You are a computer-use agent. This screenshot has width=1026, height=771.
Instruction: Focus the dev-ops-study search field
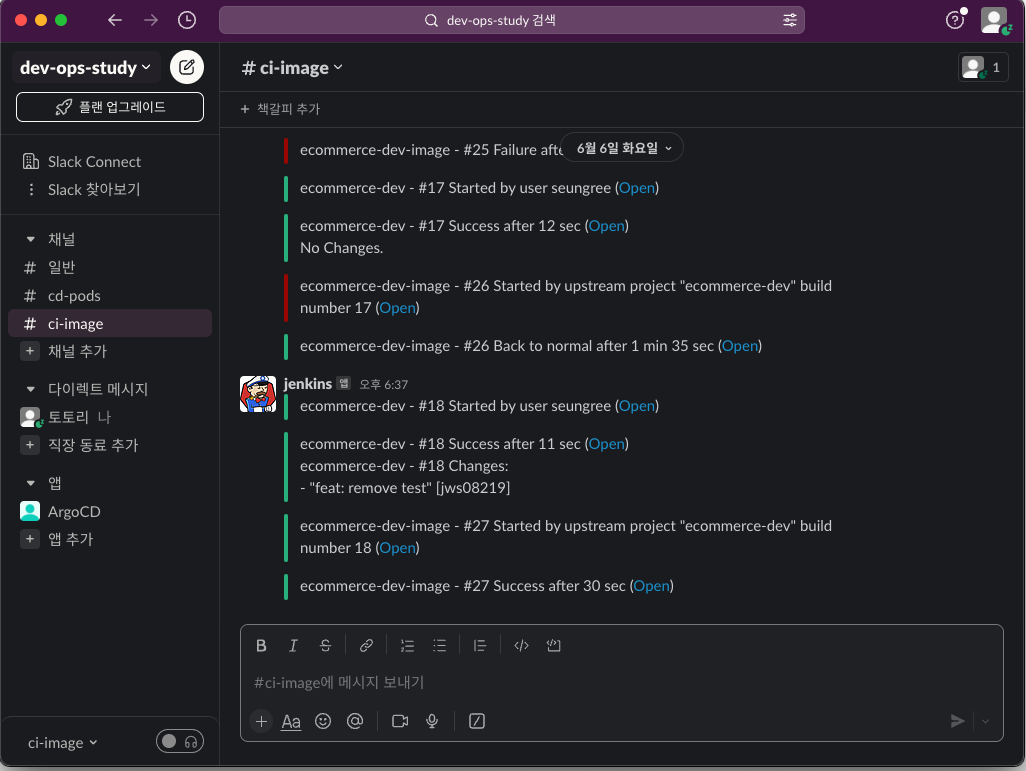point(512,20)
